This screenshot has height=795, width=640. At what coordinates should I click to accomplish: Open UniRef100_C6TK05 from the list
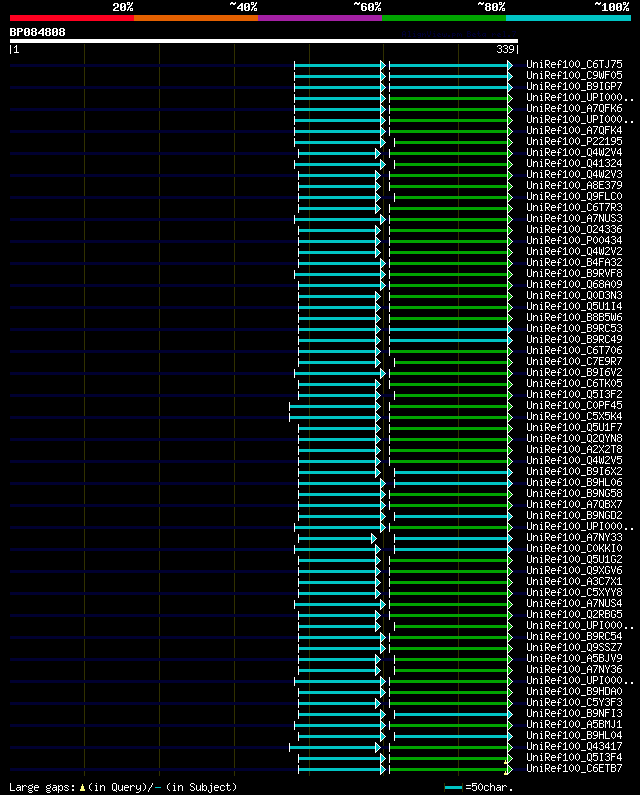tap(574, 383)
